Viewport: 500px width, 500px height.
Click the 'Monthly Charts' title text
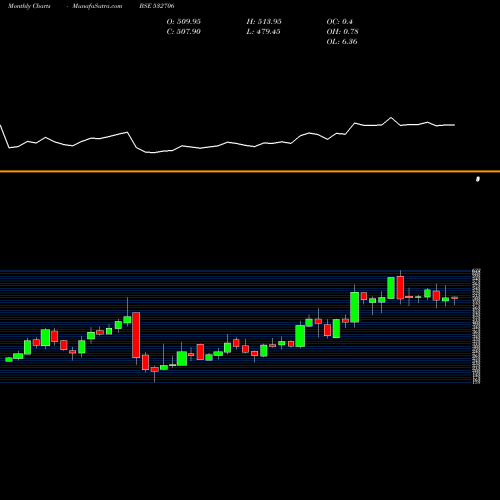29,6
